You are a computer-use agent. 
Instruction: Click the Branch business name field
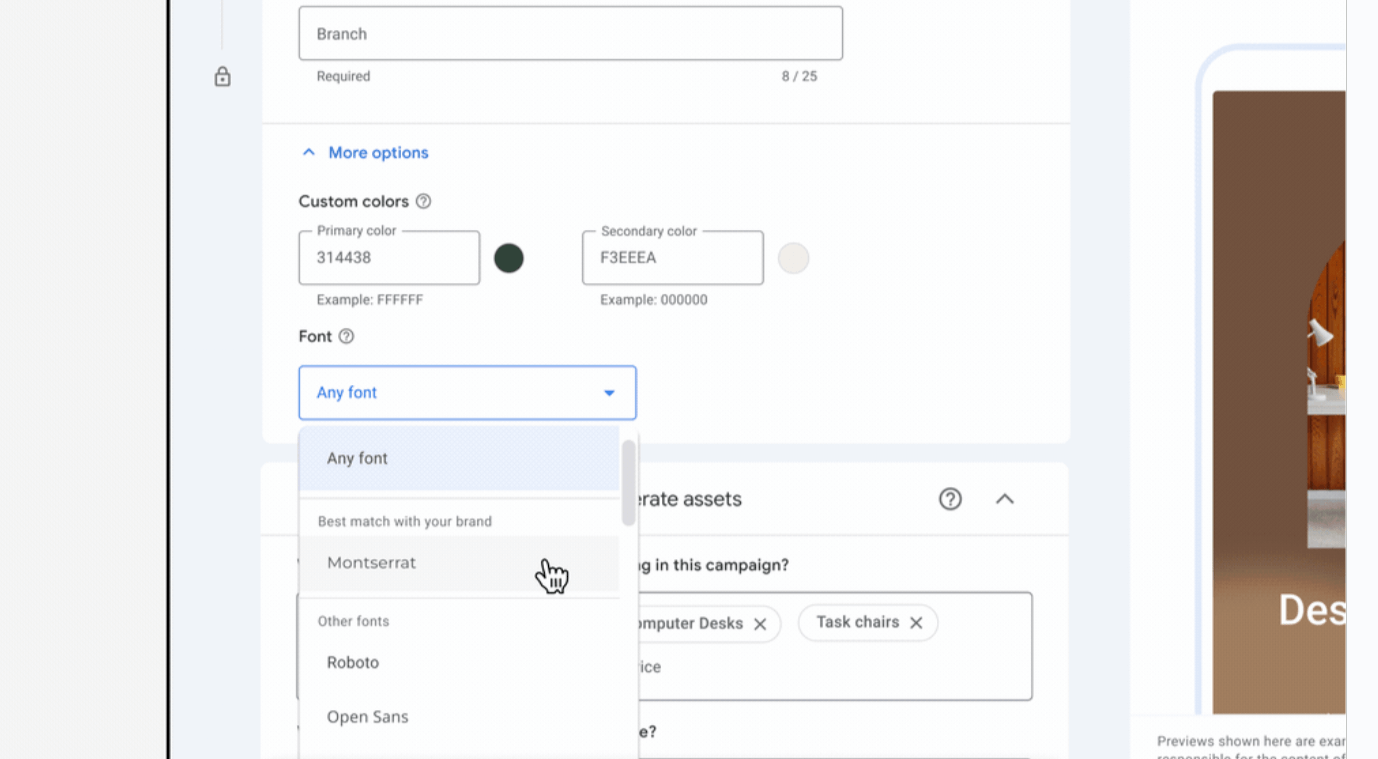click(570, 33)
